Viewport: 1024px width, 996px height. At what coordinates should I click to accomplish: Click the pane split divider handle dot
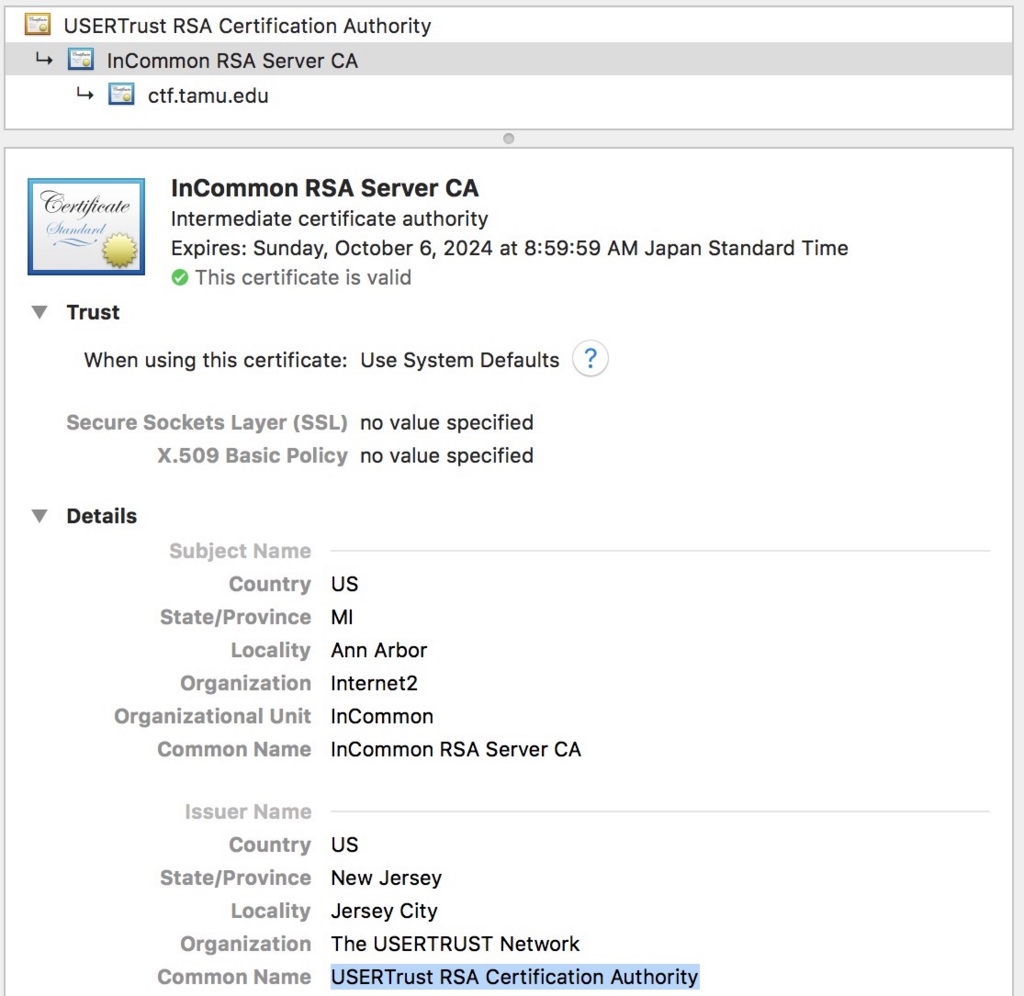coord(509,138)
